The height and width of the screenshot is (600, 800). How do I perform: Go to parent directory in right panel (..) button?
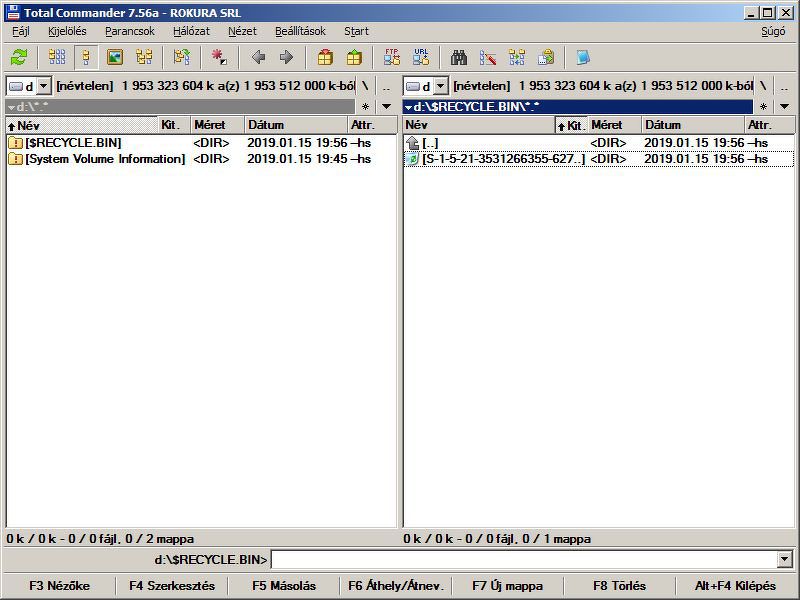[784, 86]
